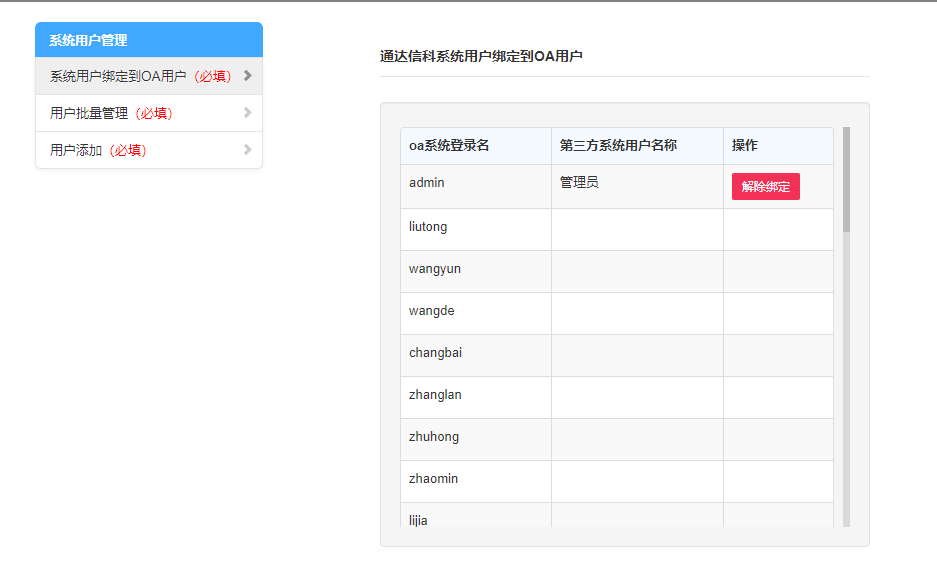Click chevron arrow beside 用户批量管理

(247, 113)
